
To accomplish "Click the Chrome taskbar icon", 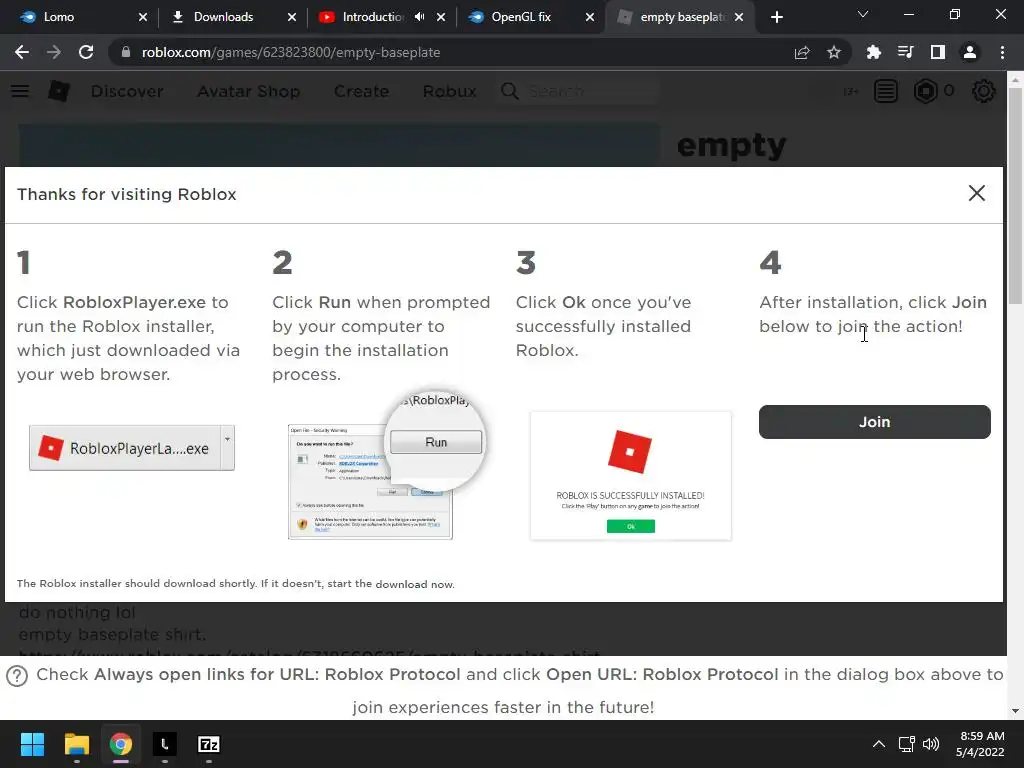I will coord(120,744).
